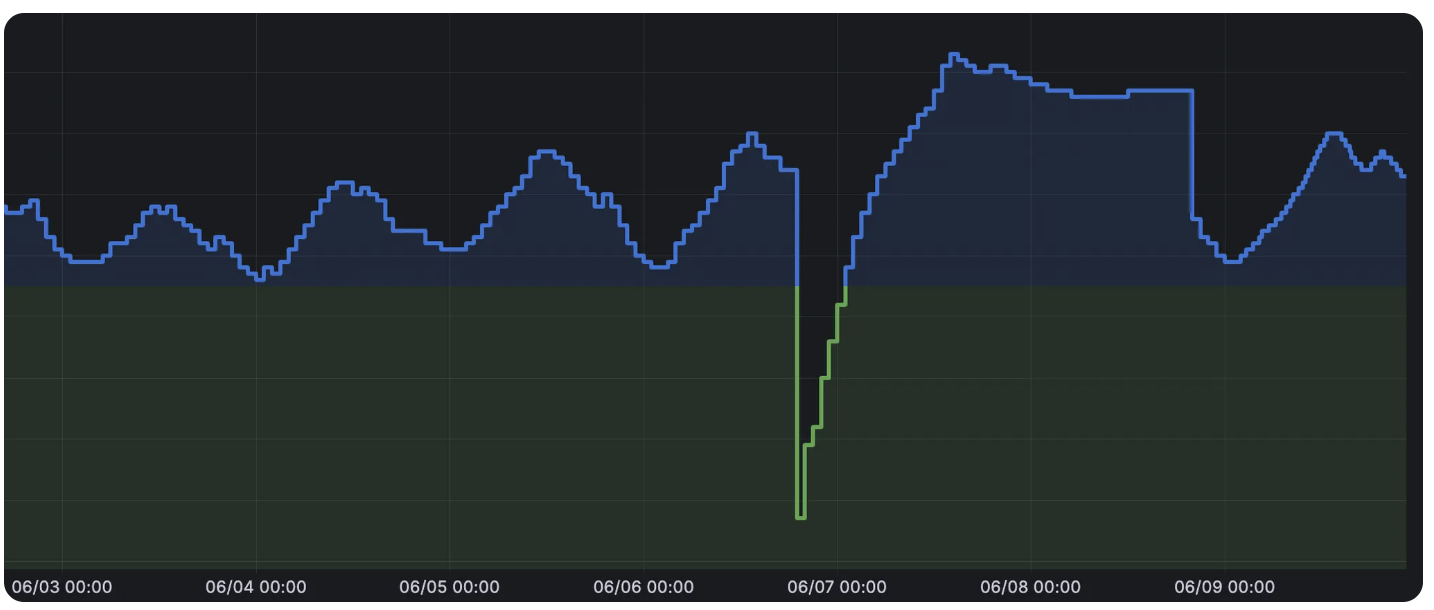Viewport: 1434px width, 610px height.
Task: Click the blue peak on 06/04 midday
Action: coord(344,183)
